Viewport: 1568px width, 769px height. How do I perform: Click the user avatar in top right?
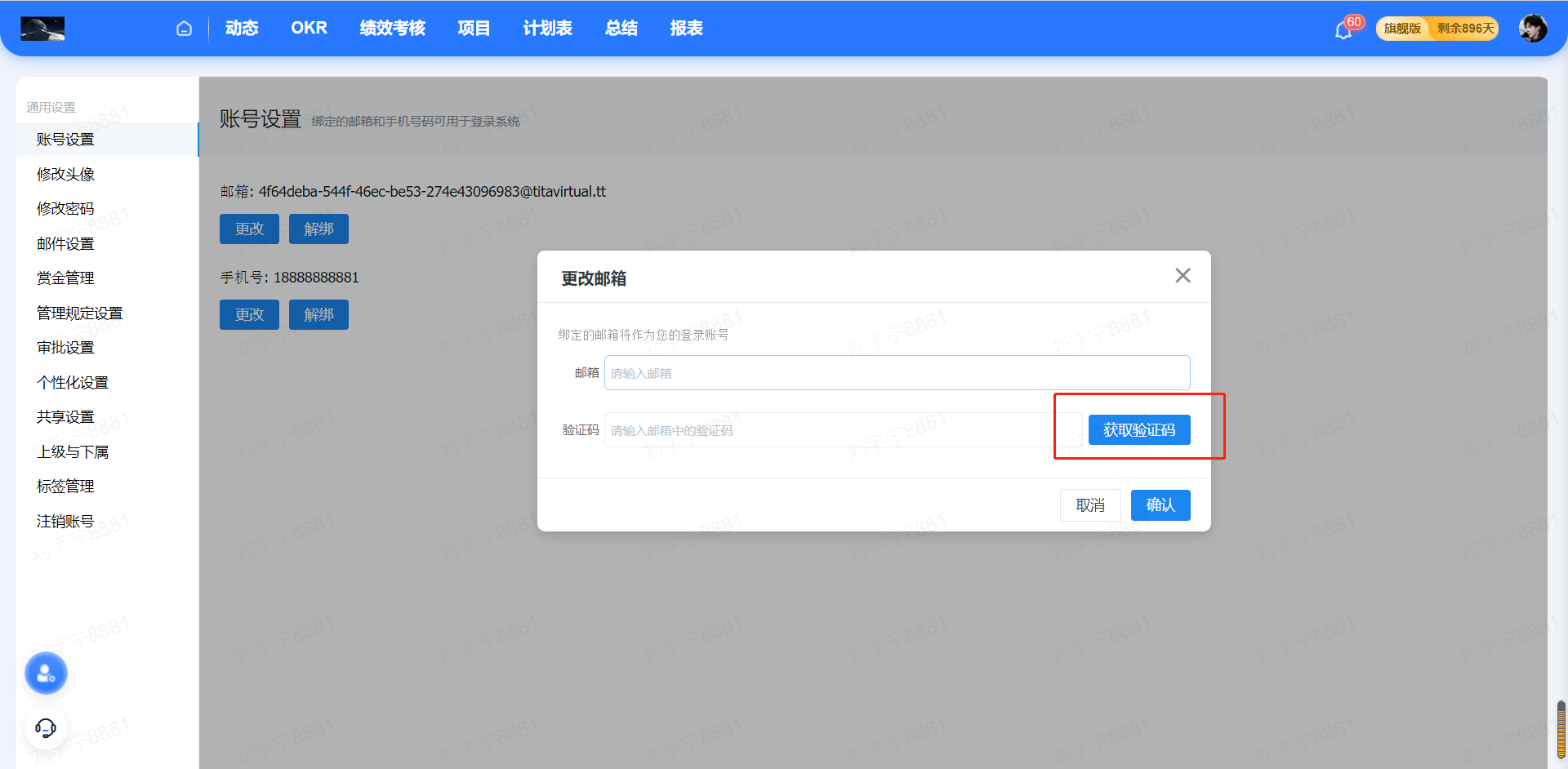coord(1532,29)
